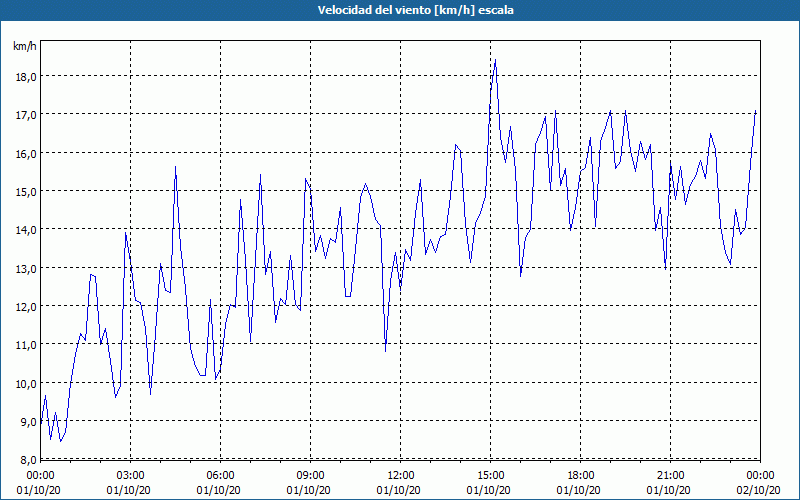Click the 'km/h' unit label

[25, 46]
